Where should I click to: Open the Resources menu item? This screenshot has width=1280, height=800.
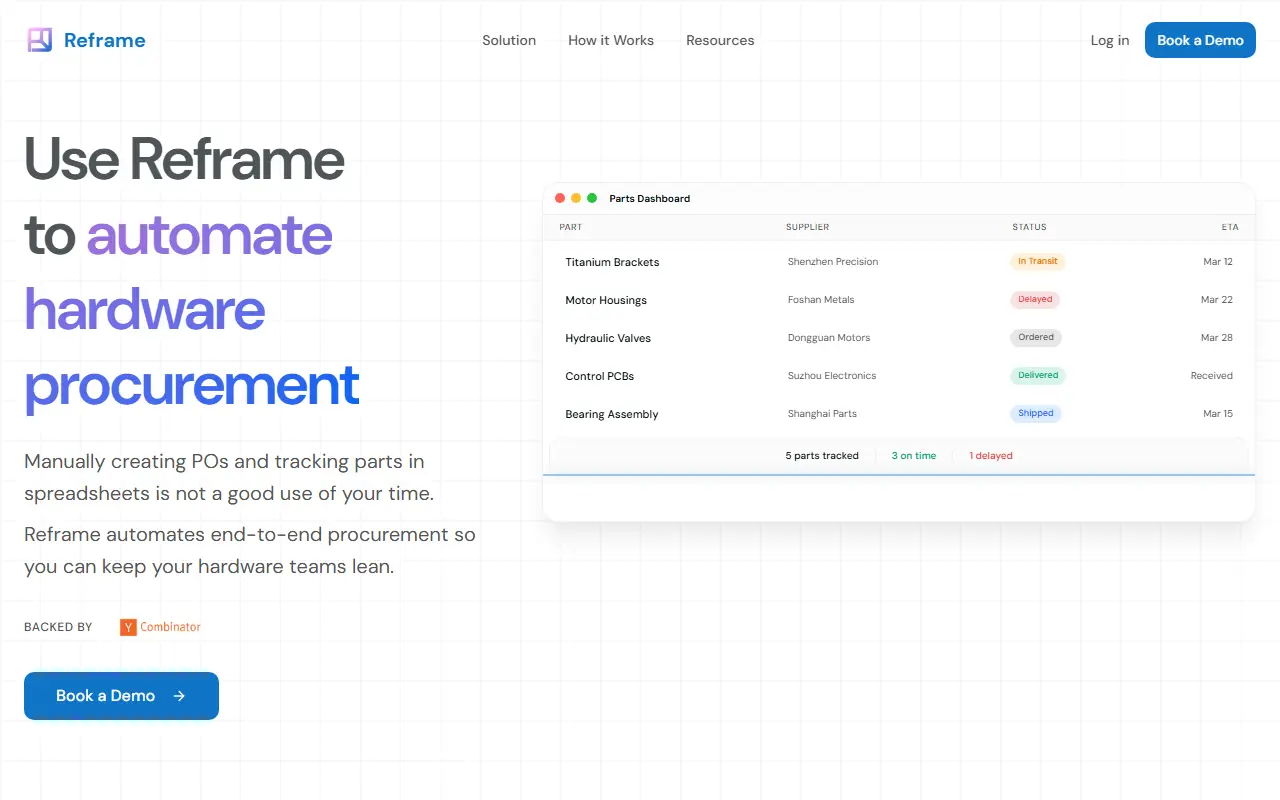pyautogui.click(x=720, y=40)
